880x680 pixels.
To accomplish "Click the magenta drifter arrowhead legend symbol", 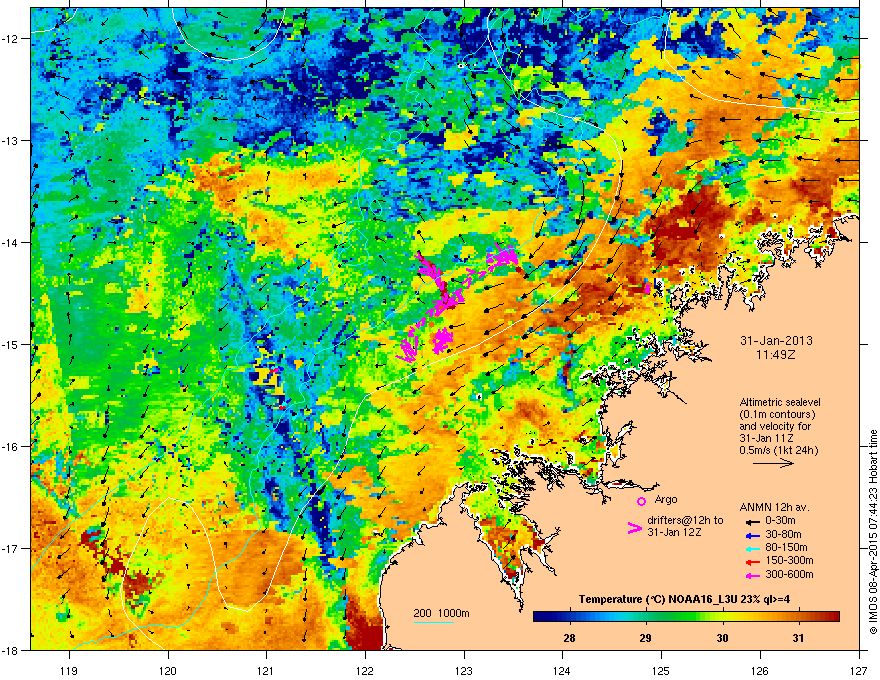I will pos(635,528).
